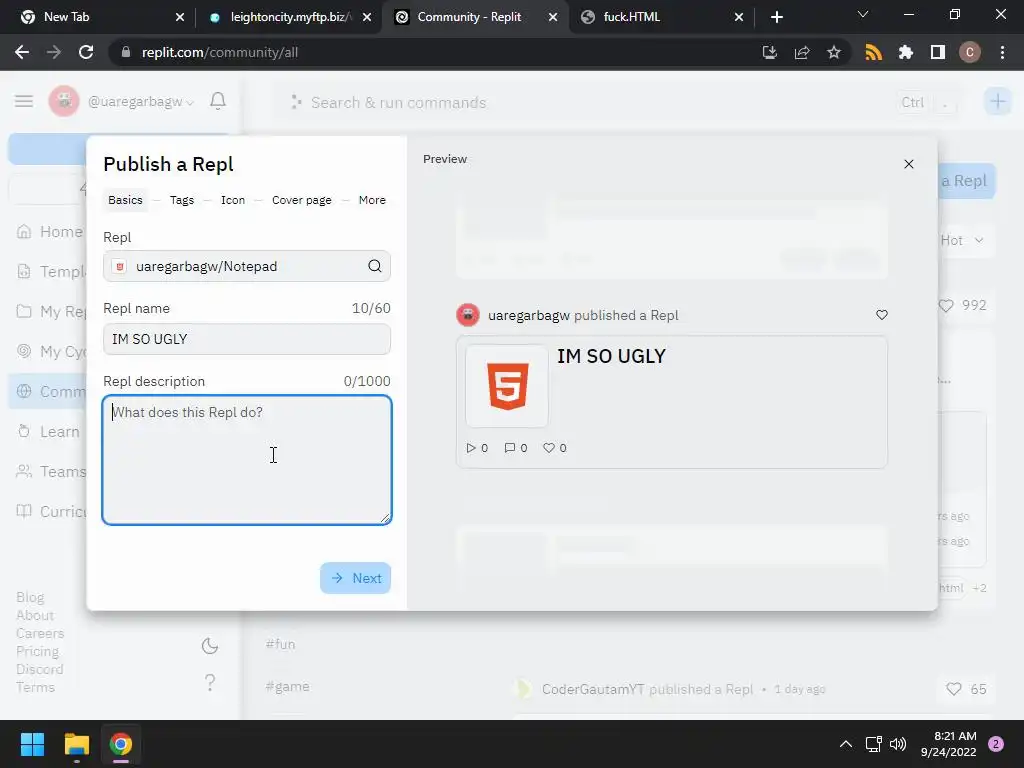Click the heart with 992 likes

click(946, 305)
